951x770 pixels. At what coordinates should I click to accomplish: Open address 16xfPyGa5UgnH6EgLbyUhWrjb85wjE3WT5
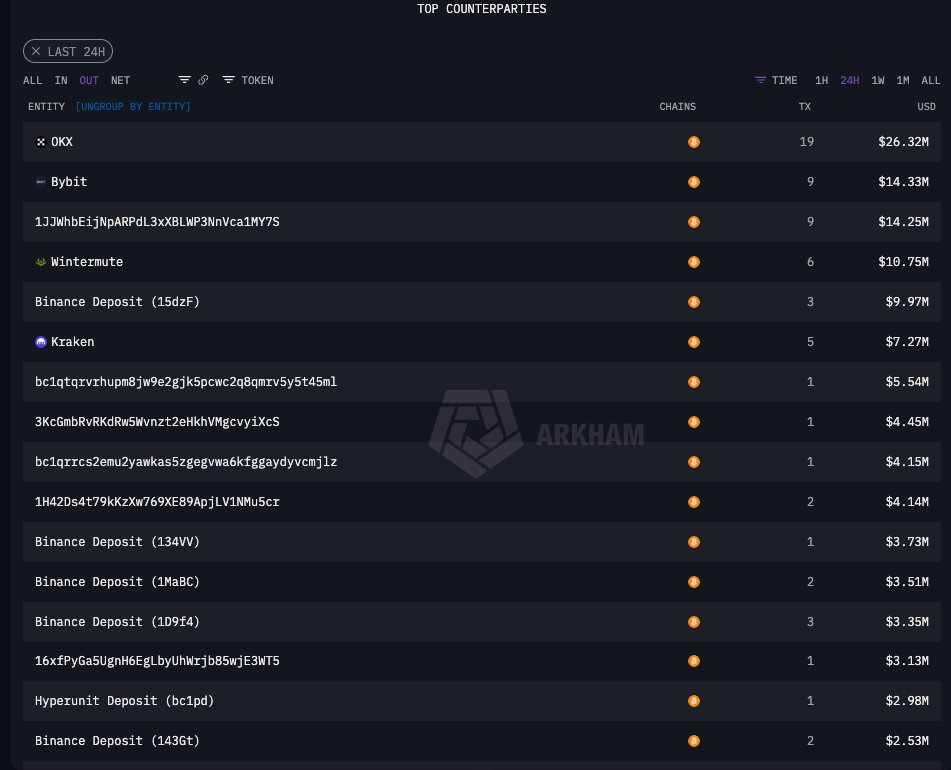point(157,661)
